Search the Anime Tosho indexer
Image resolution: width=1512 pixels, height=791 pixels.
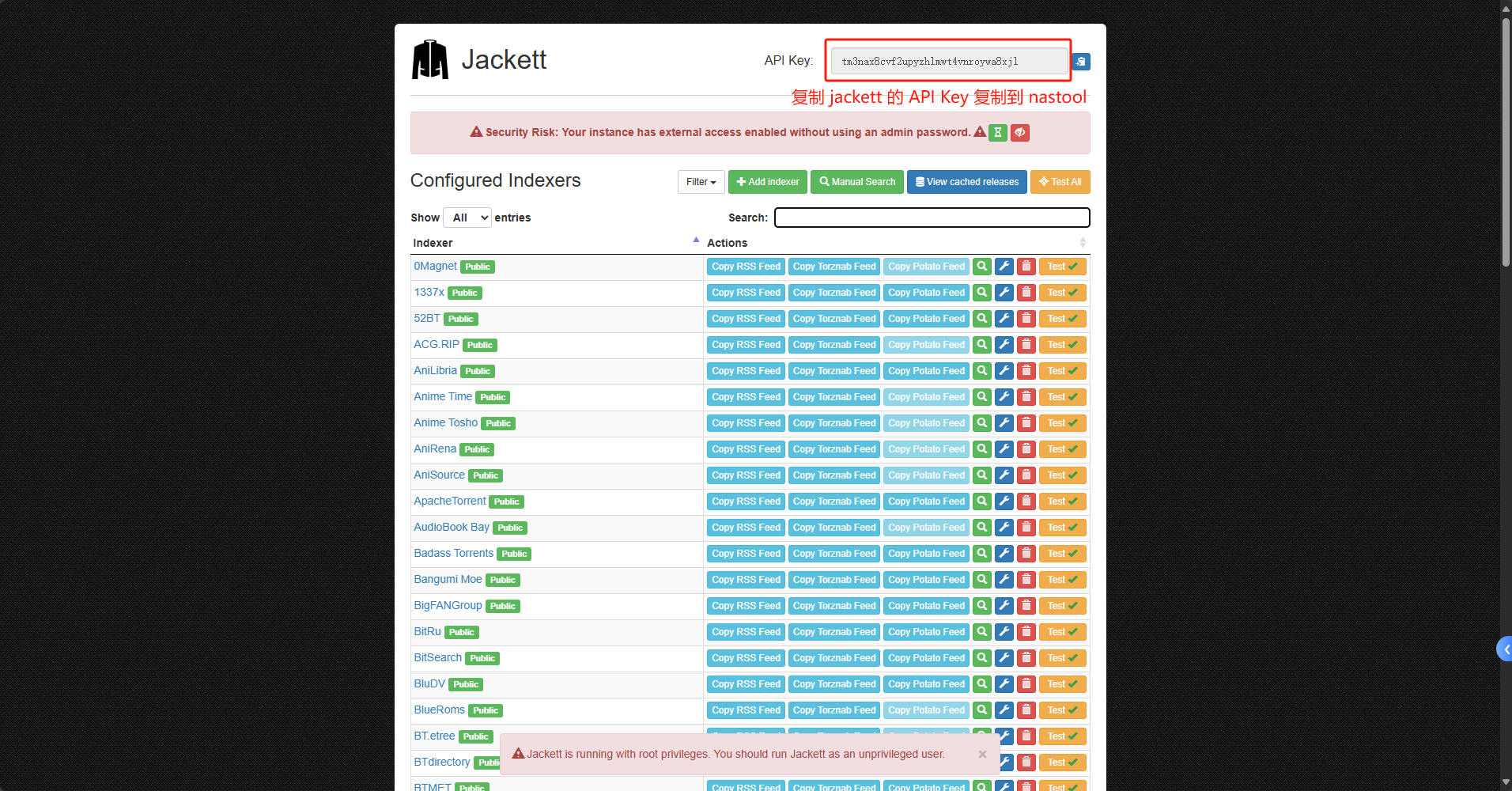pyautogui.click(x=981, y=423)
